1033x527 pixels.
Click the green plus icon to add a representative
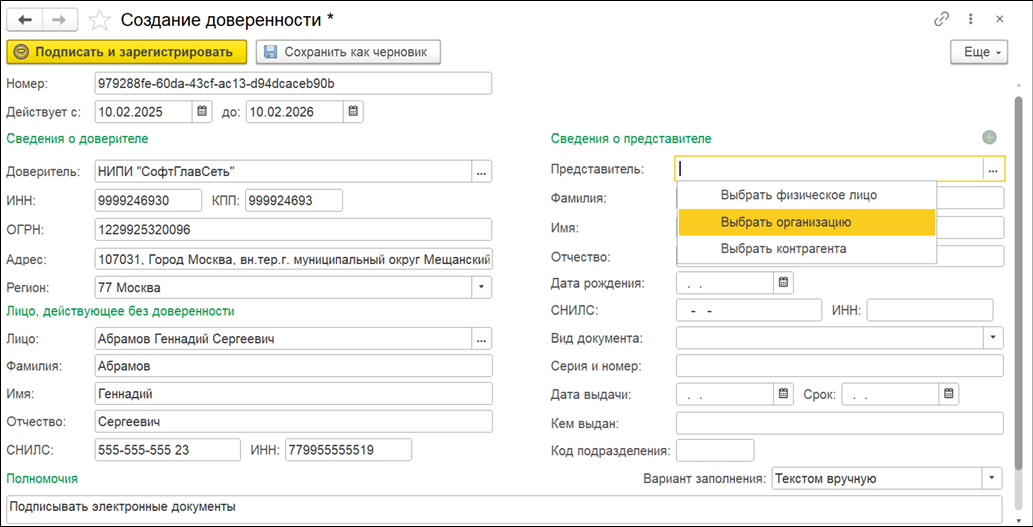tap(989, 138)
